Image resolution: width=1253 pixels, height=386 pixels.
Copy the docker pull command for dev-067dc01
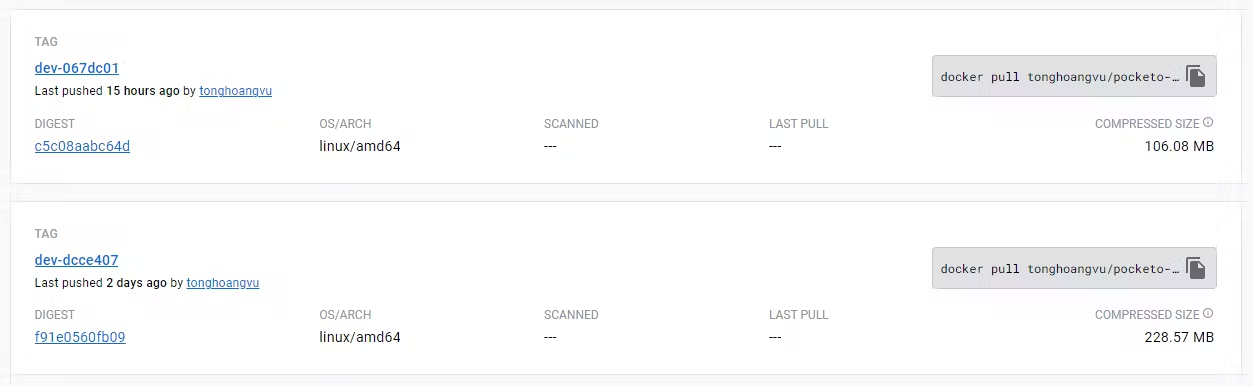click(1196, 76)
